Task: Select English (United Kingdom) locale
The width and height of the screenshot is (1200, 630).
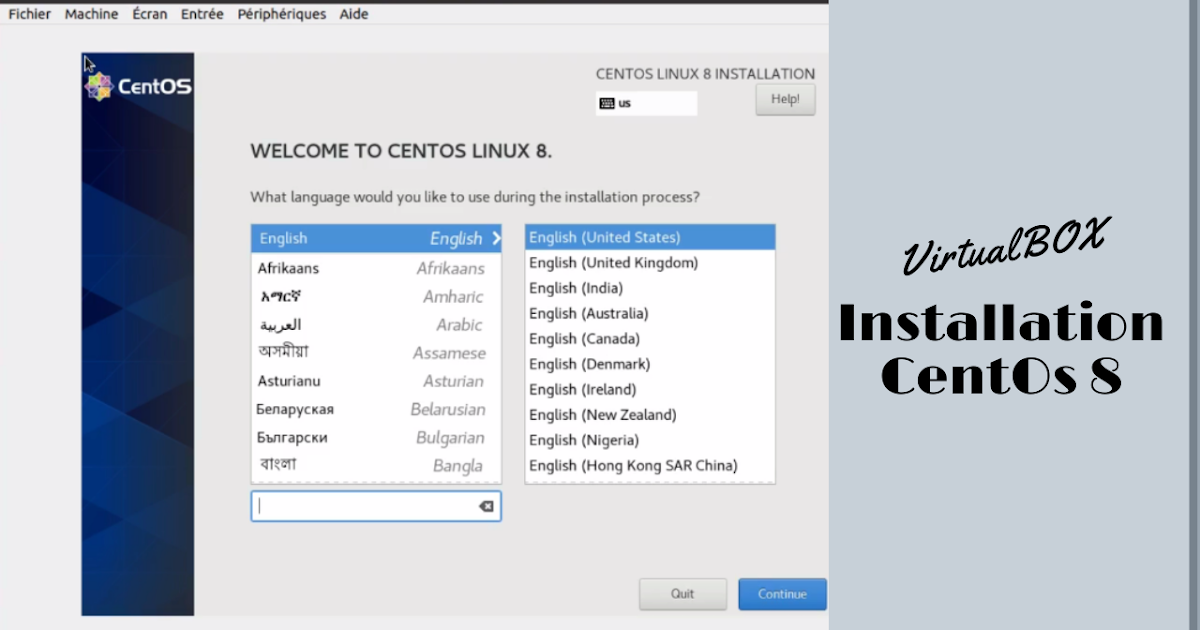Action: [614, 262]
